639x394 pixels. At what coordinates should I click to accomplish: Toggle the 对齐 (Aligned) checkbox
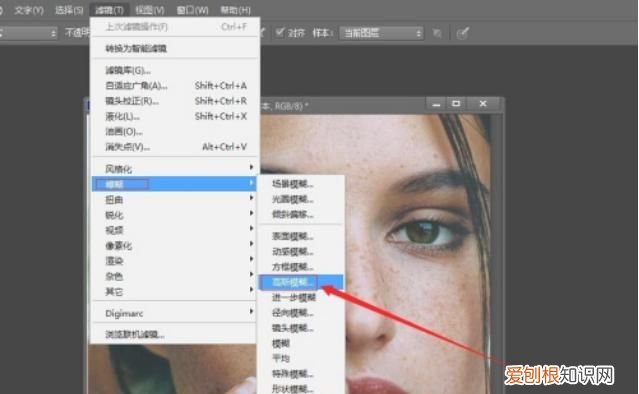[x=280, y=32]
